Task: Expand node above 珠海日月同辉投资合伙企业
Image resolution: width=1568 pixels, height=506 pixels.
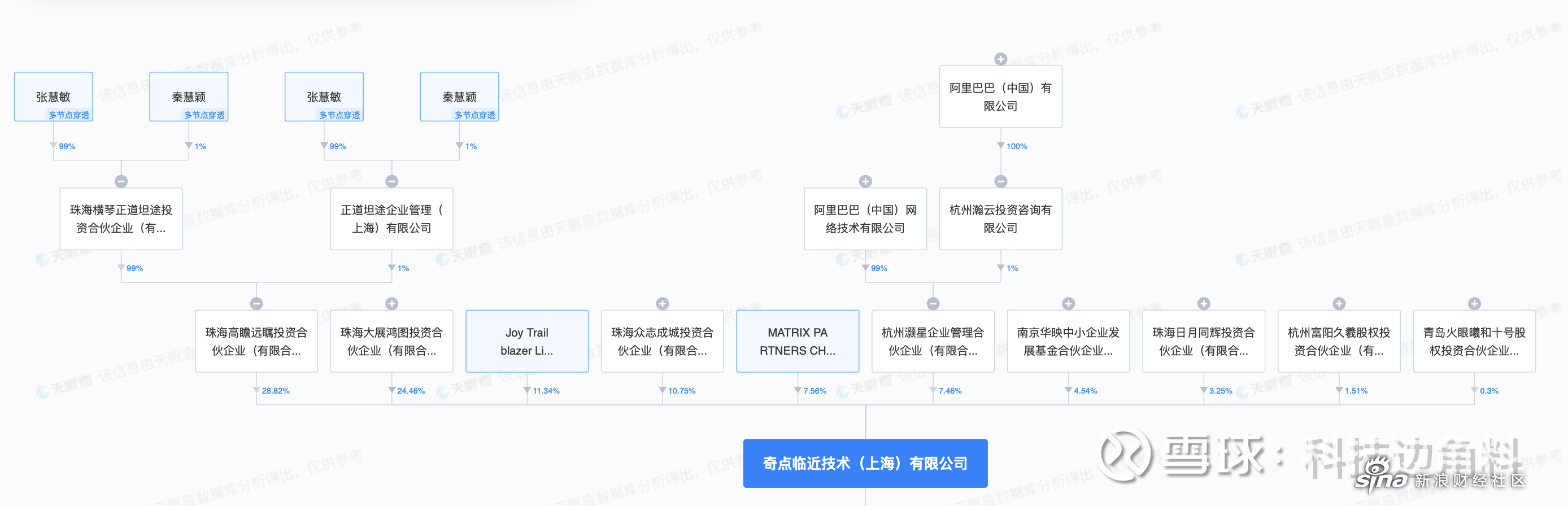Action: pyautogui.click(x=1203, y=303)
